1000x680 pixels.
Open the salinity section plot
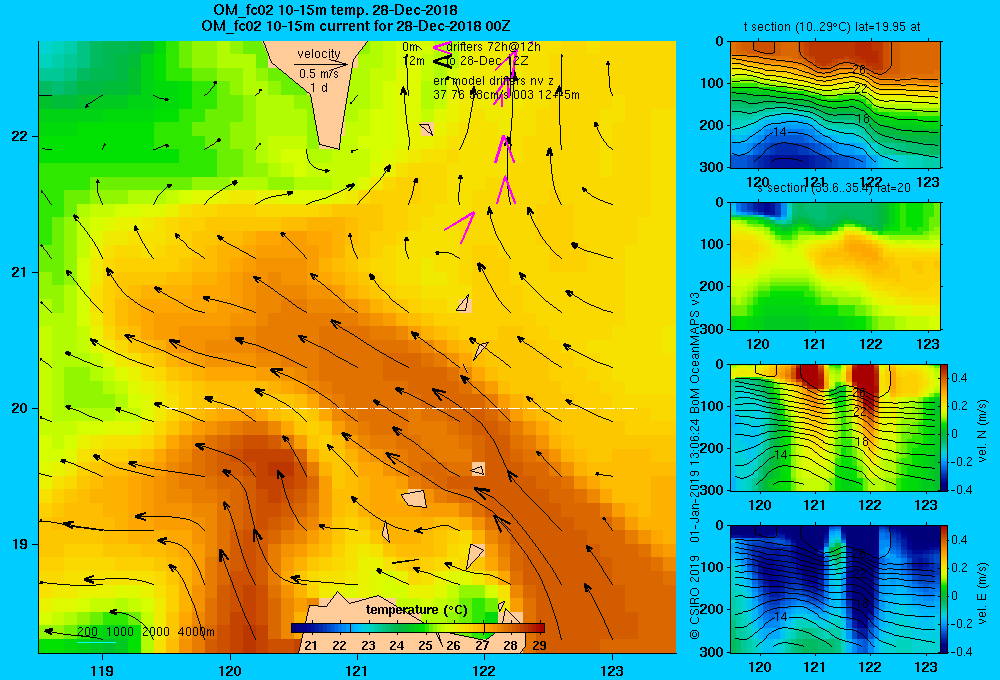[835, 266]
